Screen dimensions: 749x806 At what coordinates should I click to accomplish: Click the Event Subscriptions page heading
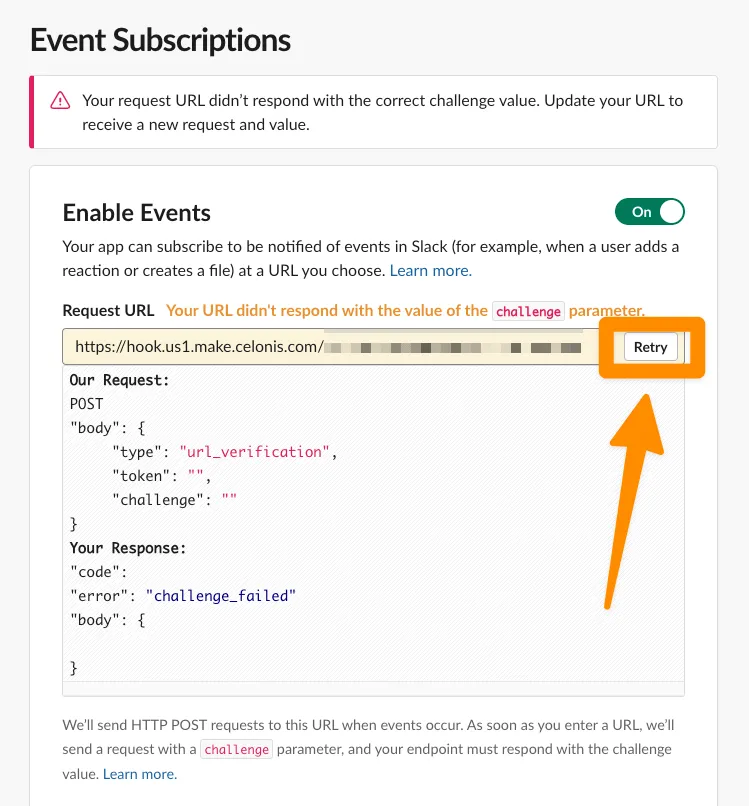(161, 41)
